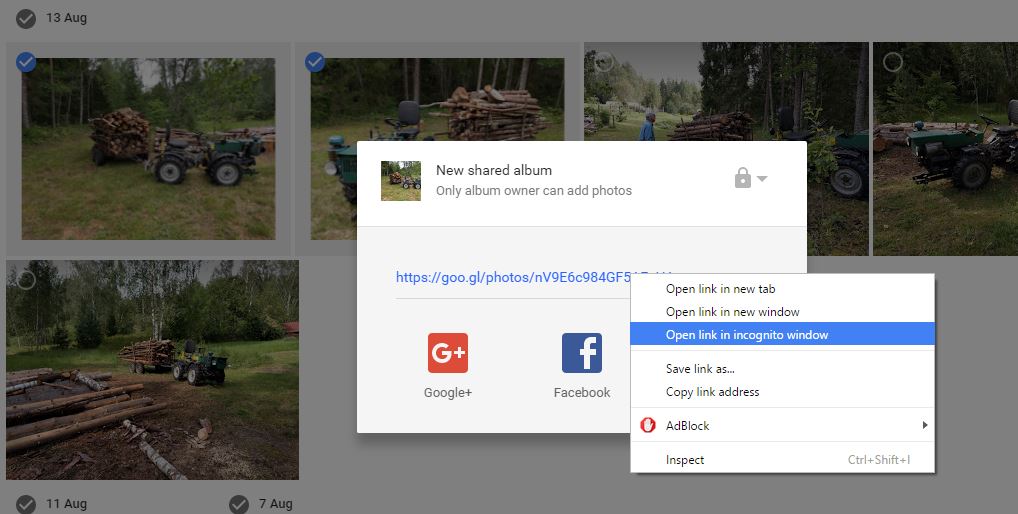Click the shared album cover thumbnail
This screenshot has height=514, width=1018.
(x=401, y=181)
